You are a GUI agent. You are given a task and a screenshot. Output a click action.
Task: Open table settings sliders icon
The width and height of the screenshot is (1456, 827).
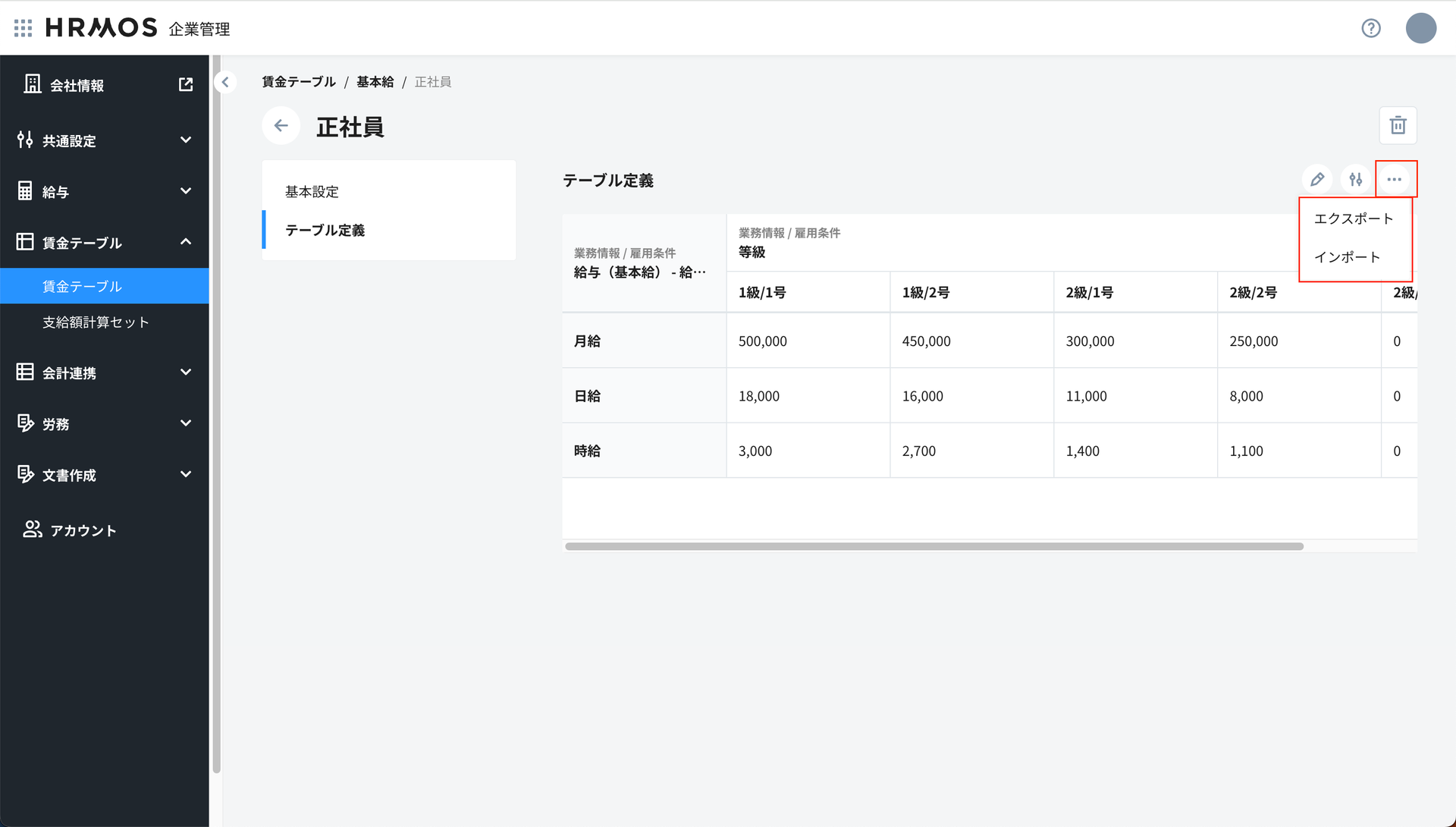click(1355, 180)
